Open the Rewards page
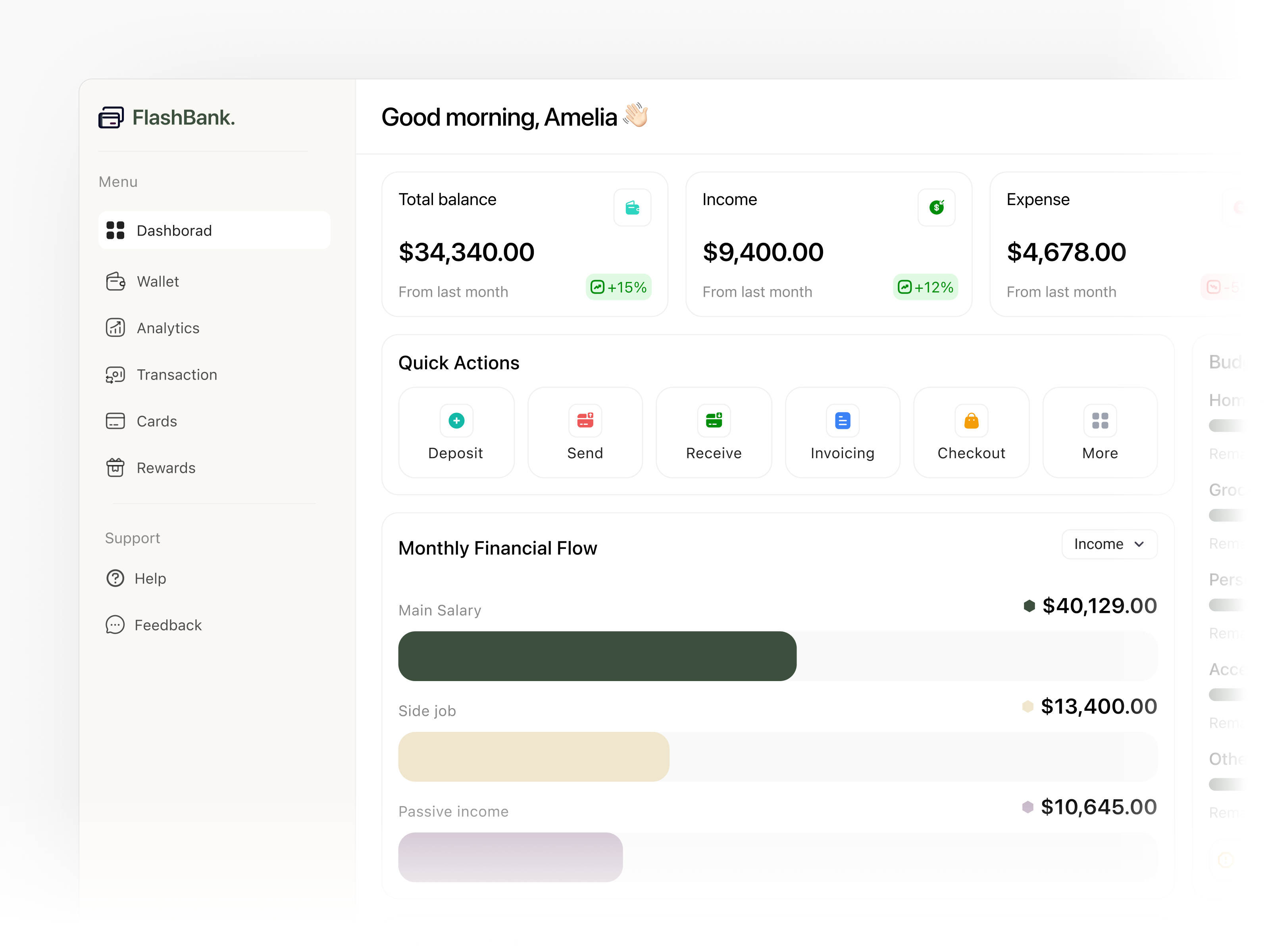This screenshot has height=952, width=1270. (166, 468)
